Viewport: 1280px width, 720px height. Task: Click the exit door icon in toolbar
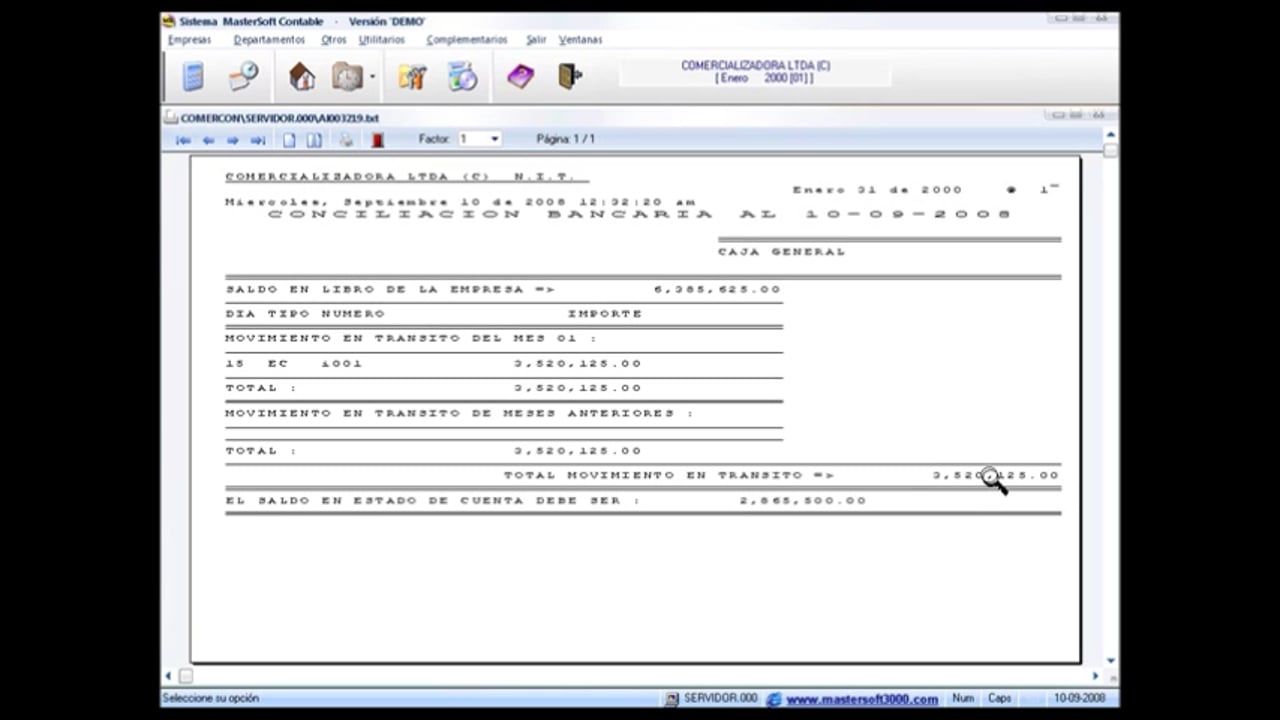[x=569, y=77]
